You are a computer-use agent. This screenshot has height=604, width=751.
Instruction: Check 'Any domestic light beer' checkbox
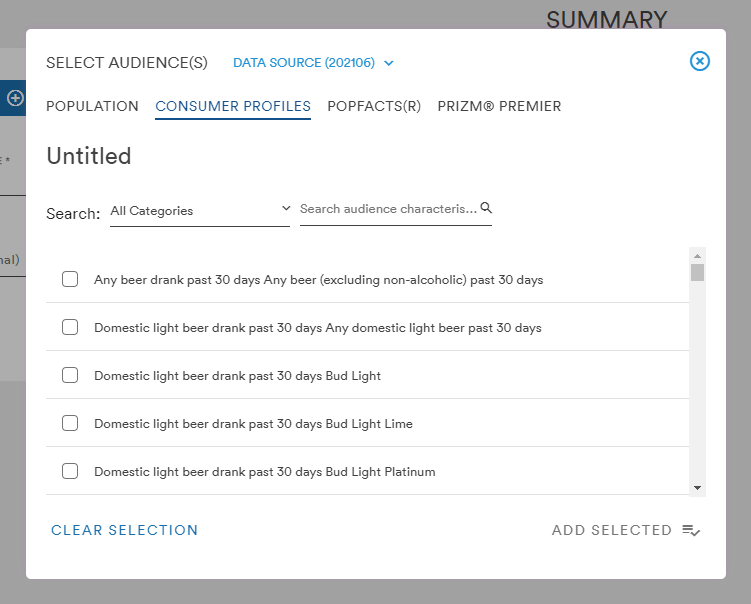click(x=70, y=327)
